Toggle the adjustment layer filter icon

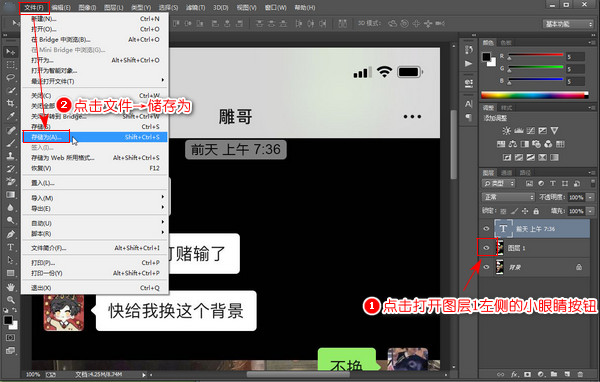[x=541, y=184]
